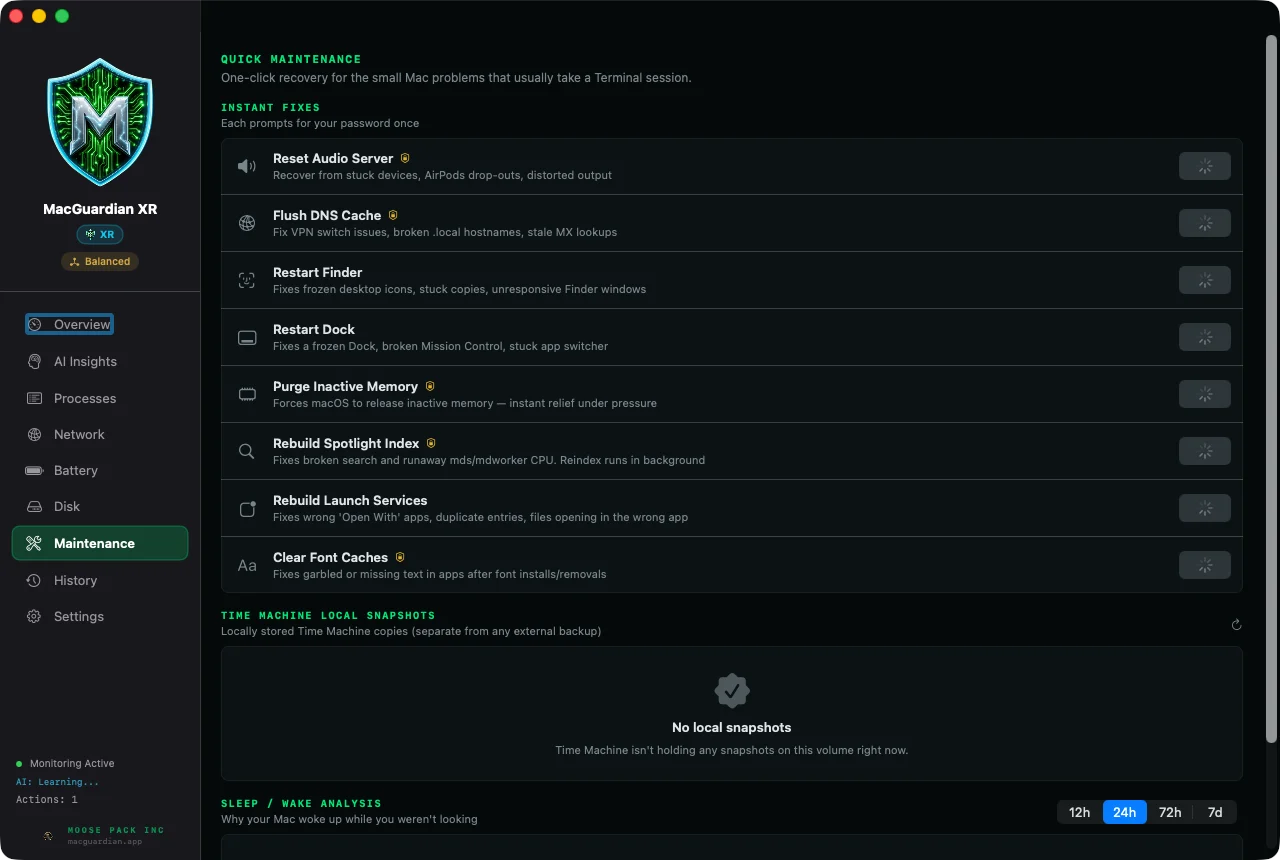Screen dimensions: 1280x860
Task: Switch sleep analysis range to 12h
Action: click(x=1080, y=812)
